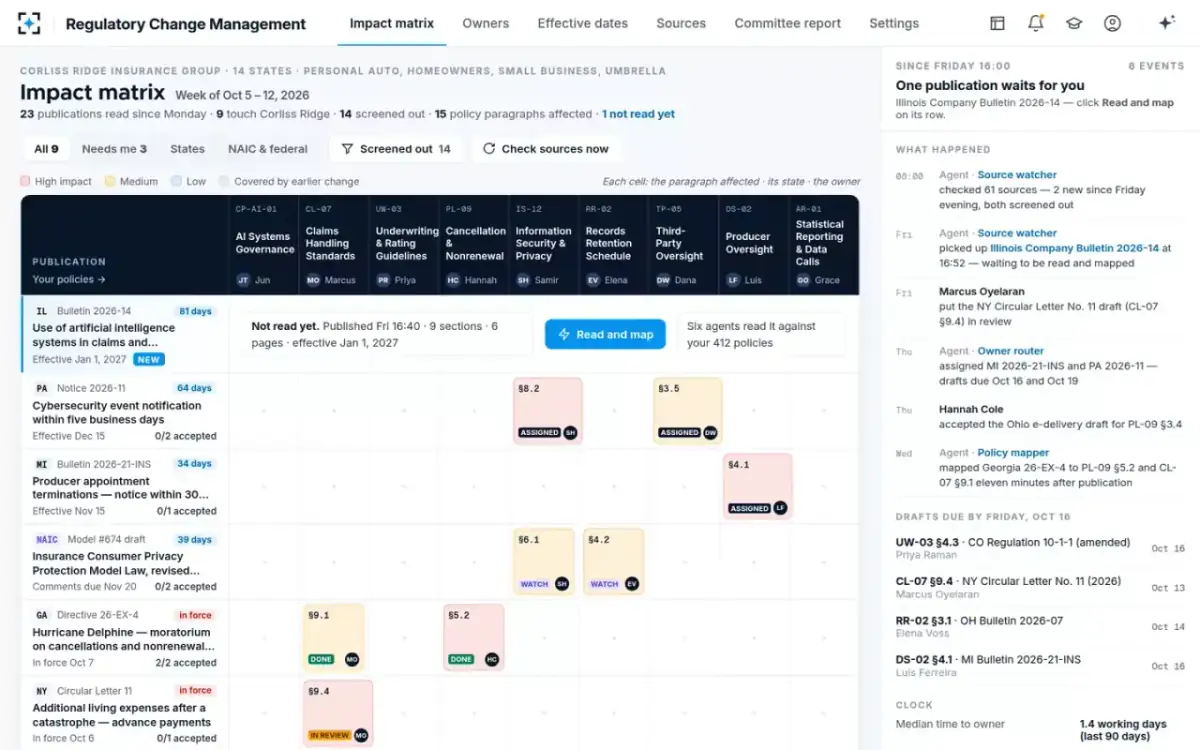This screenshot has width=1200, height=750.
Task: Open the §6.1 watch cell
Action: [544, 562]
